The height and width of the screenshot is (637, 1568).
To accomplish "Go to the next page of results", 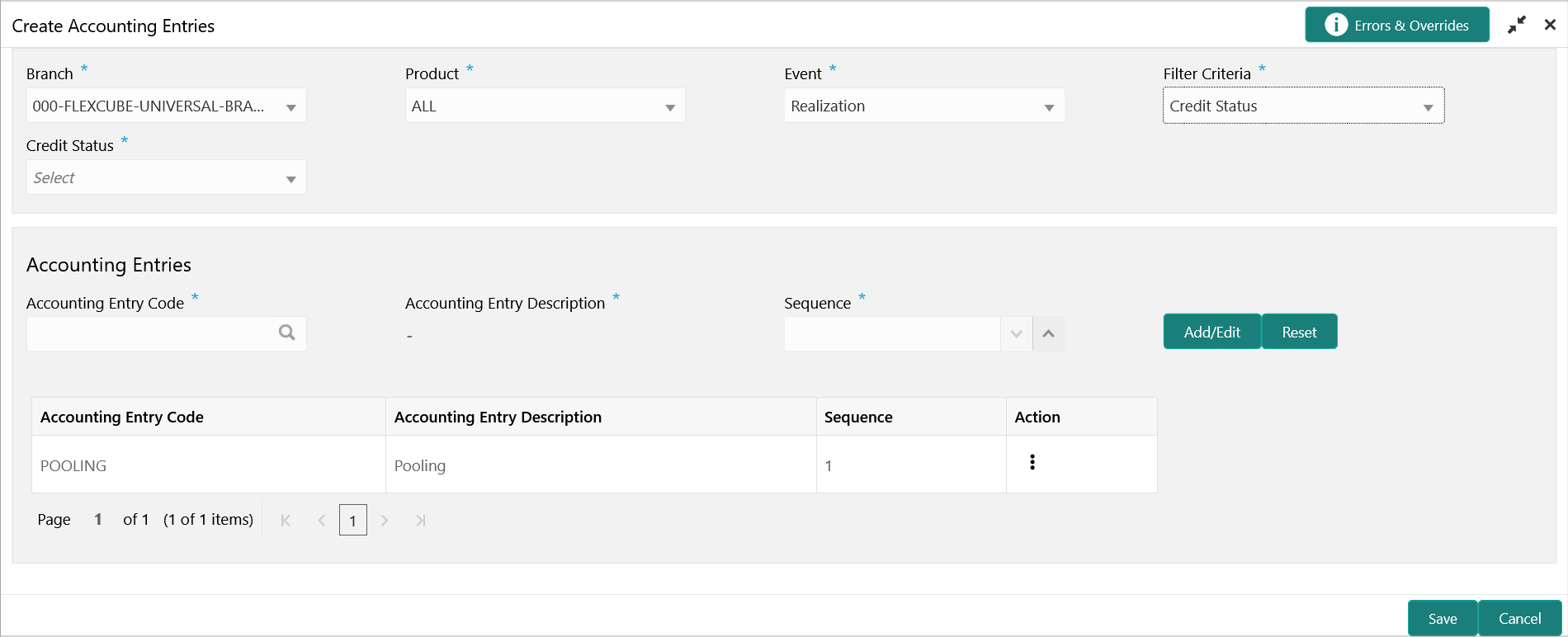I will [385, 520].
